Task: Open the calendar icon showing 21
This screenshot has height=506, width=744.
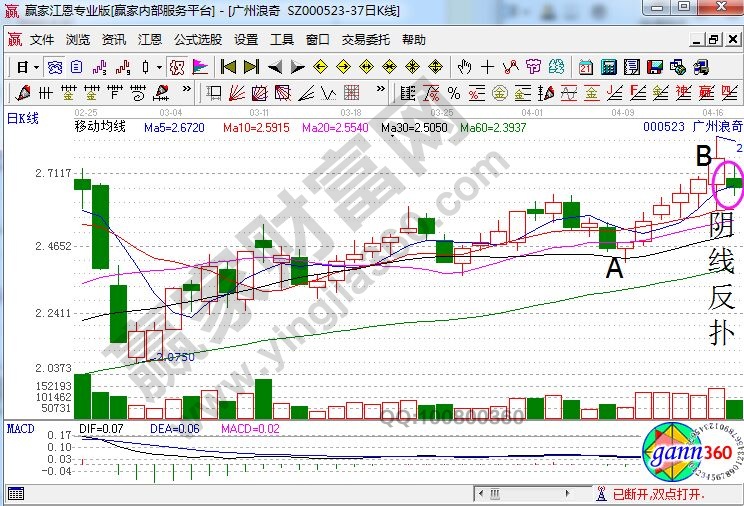Action: click(585, 67)
